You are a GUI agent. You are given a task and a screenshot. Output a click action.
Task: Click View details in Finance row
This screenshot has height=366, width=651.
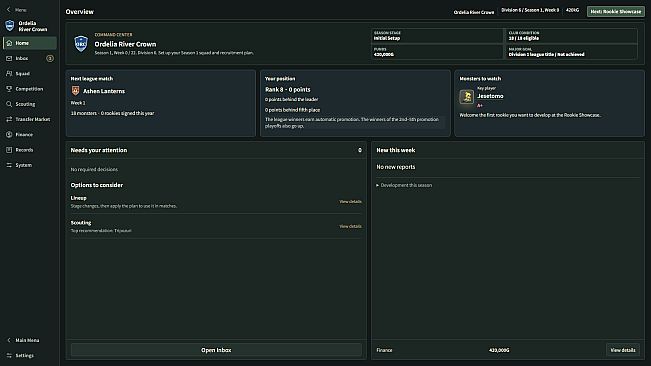click(623, 350)
